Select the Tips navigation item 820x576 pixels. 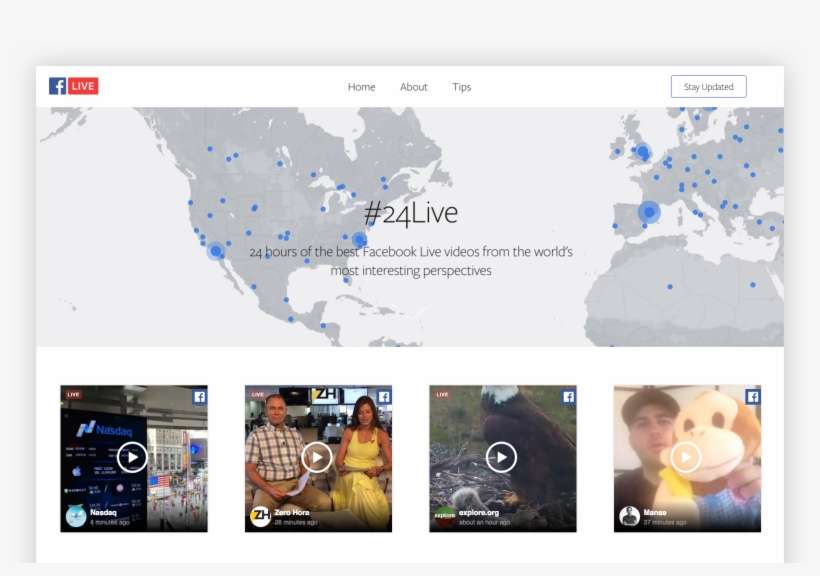tap(461, 87)
